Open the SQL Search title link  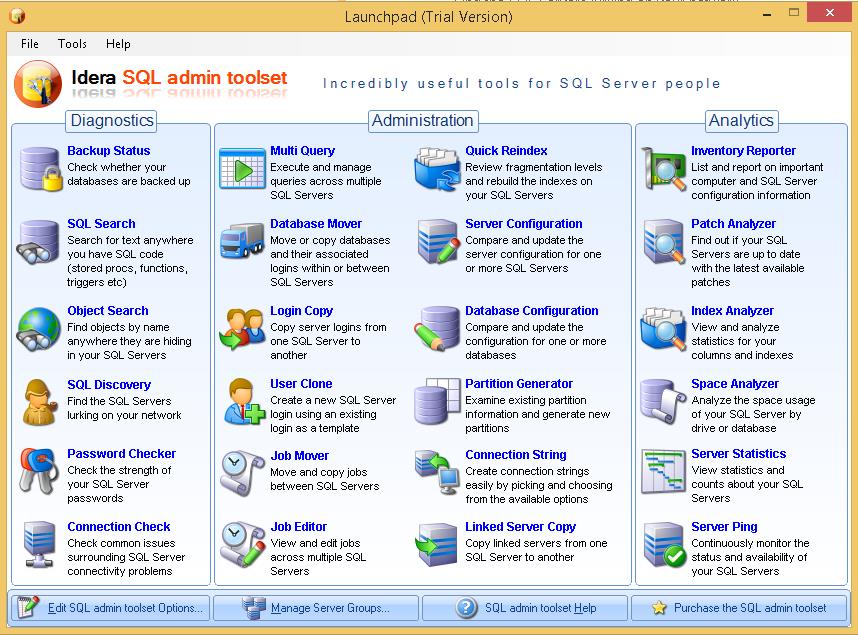point(101,223)
